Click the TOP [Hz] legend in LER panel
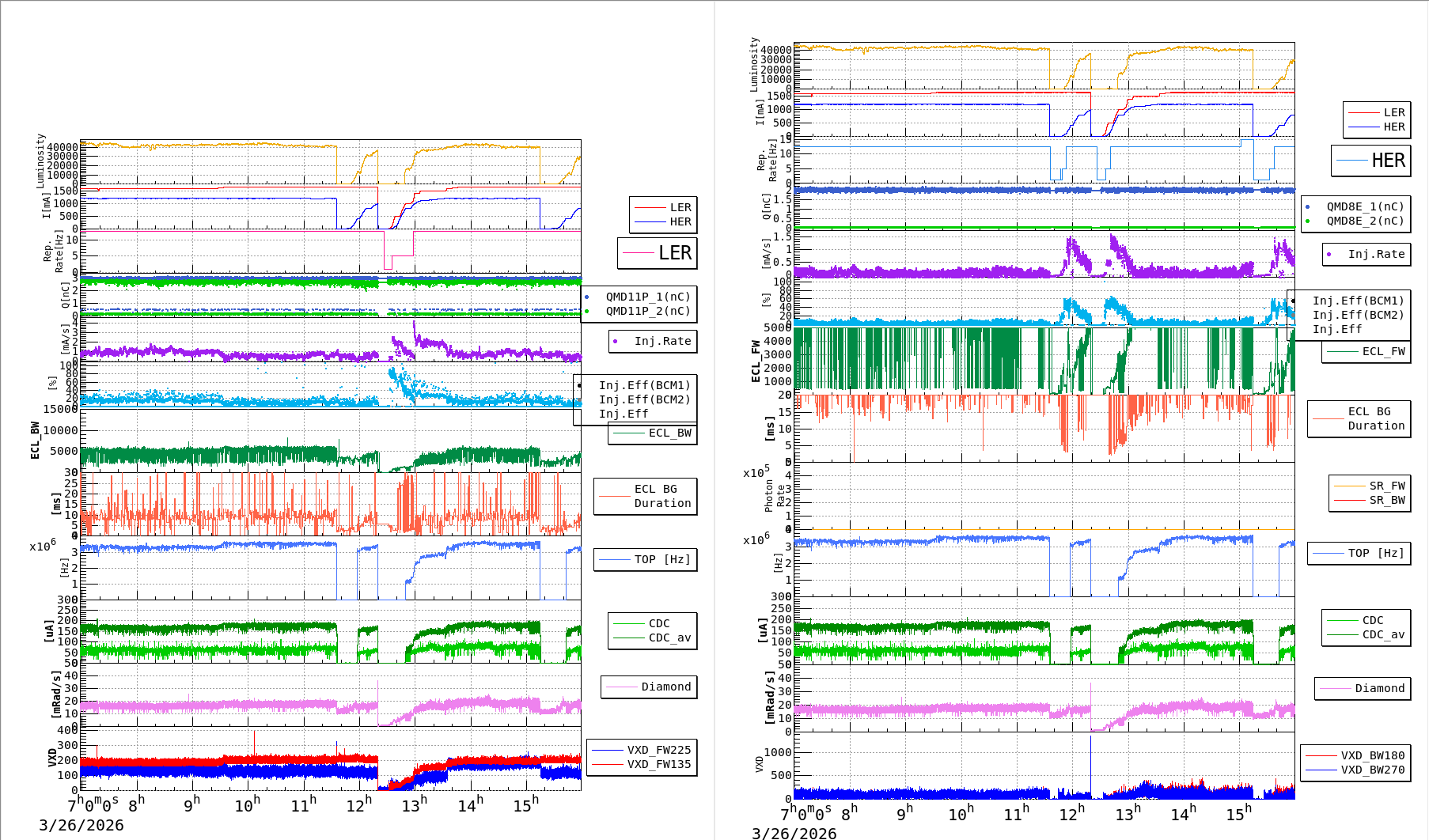Screen dimensions: 1429x840 [646, 560]
